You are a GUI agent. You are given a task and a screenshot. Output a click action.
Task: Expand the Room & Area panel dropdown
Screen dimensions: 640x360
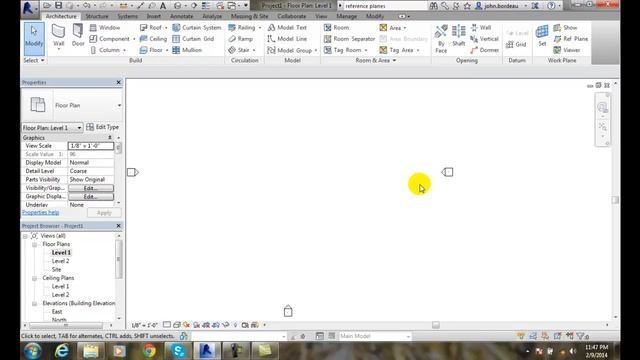376,60
